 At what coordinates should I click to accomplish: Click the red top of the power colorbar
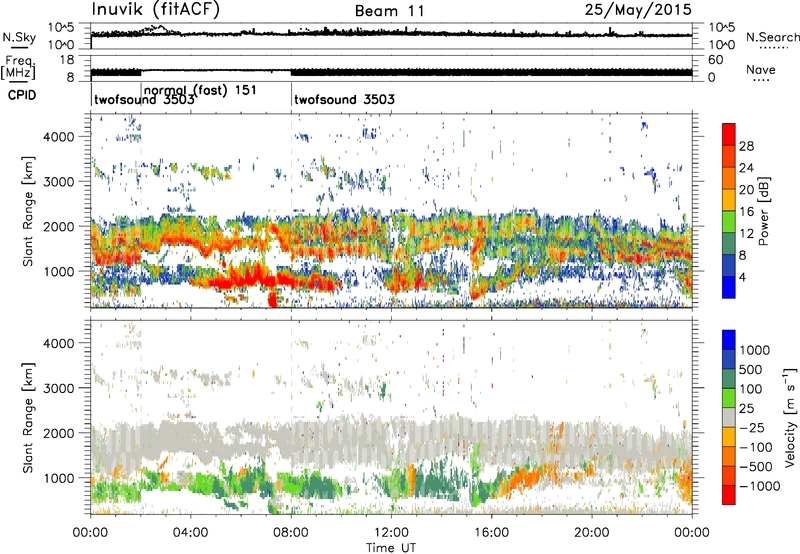(x=729, y=132)
